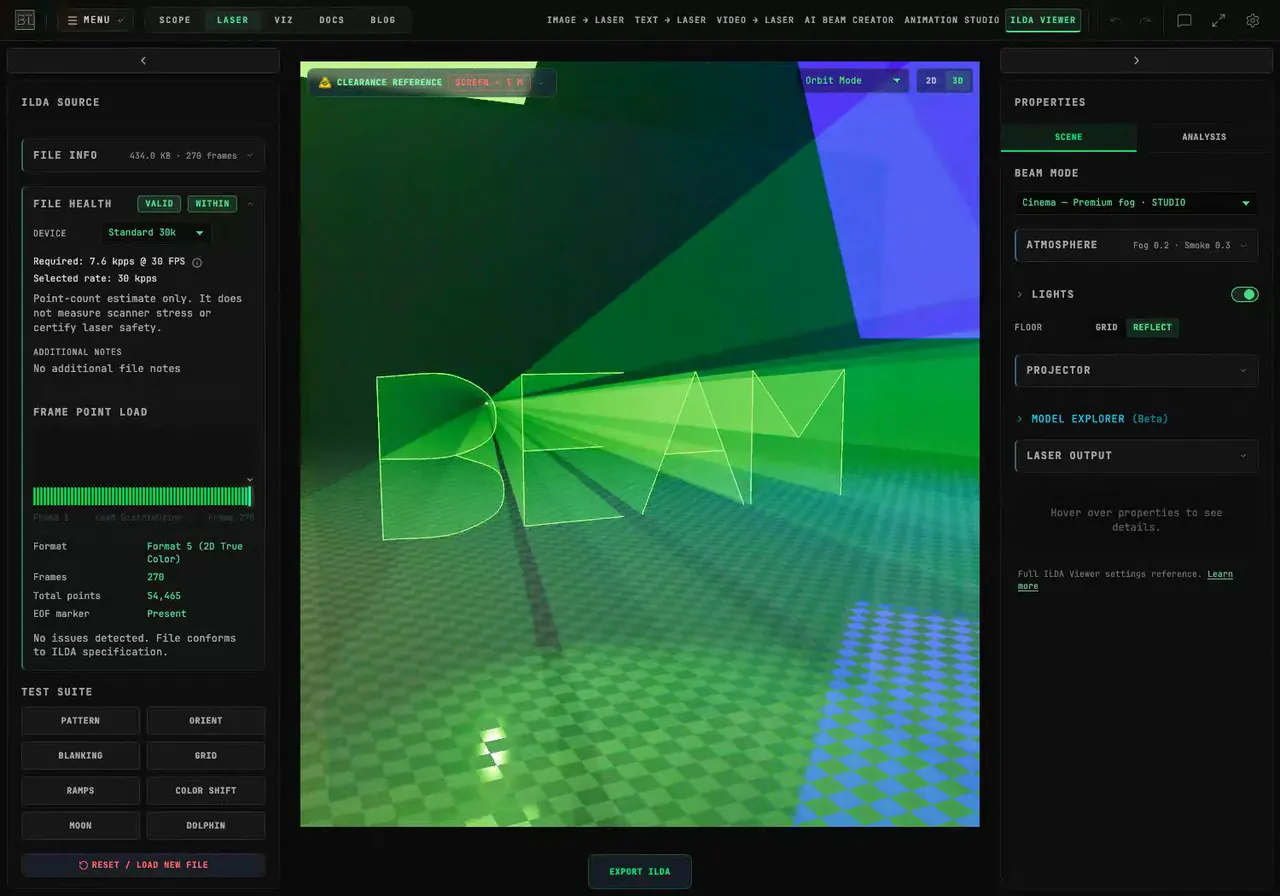Open the SCOPE nav item

175,20
